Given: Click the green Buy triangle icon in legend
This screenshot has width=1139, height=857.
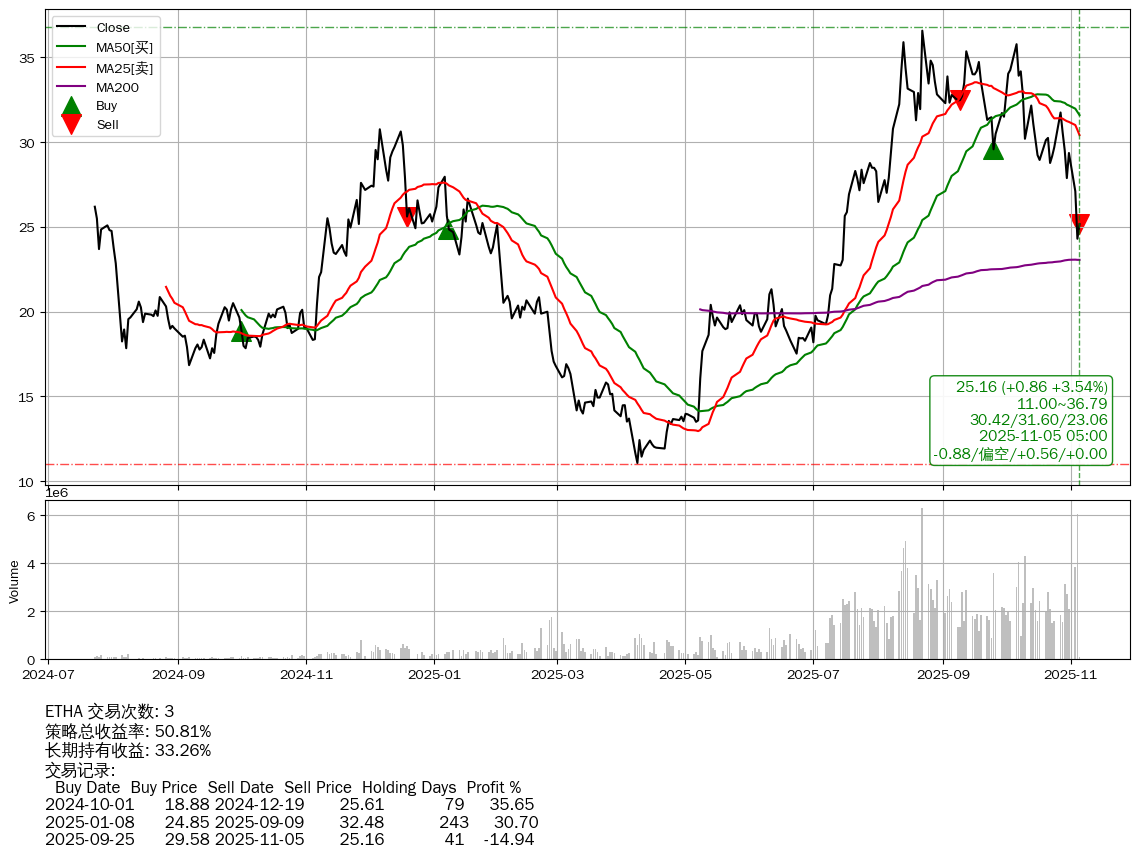Looking at the screenshot, I should tap(71, 105).
